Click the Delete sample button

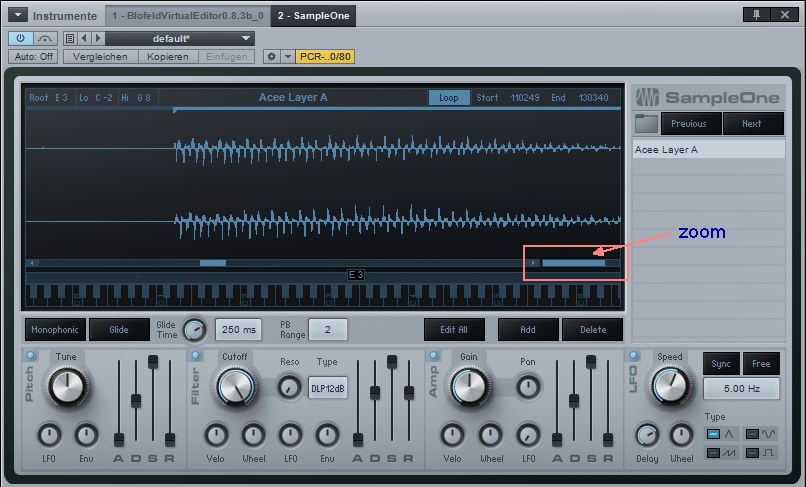click(x=593, y=330)
